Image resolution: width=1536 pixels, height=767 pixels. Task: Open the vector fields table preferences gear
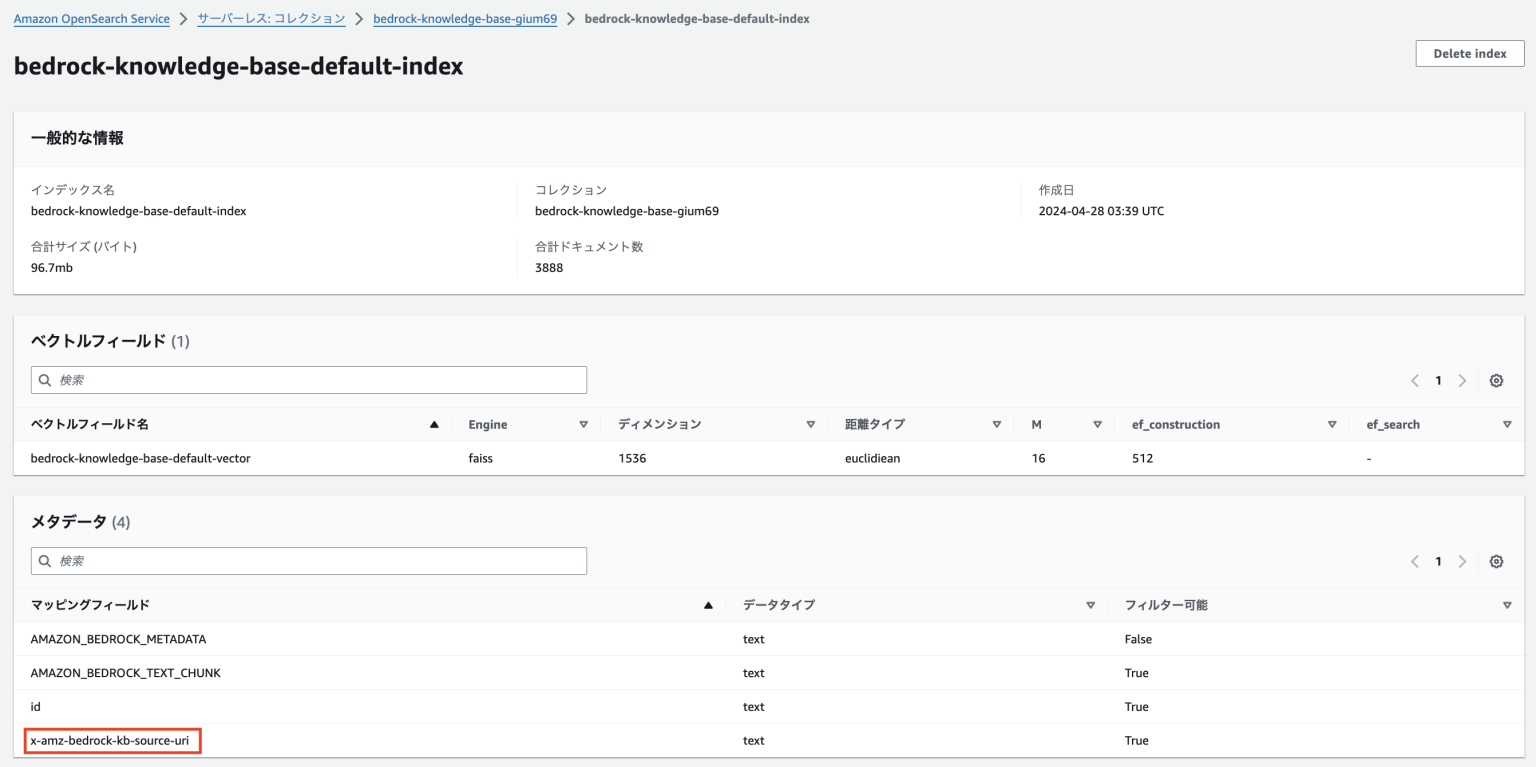[x=1496, y=380]
